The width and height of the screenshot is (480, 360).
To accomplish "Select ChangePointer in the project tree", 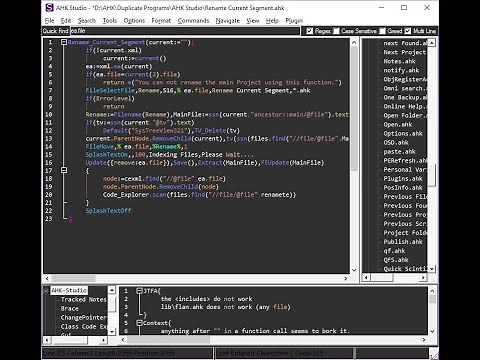I will (83, 317).
